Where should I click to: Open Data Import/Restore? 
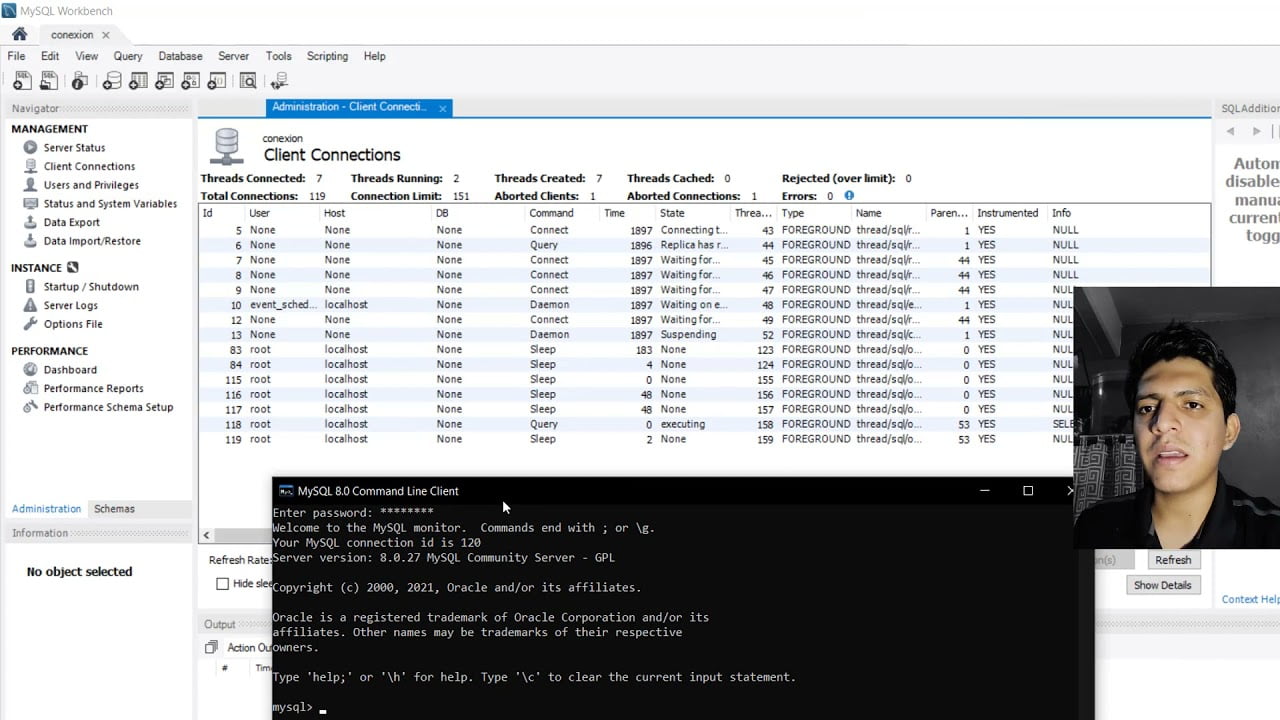pyautogui.click(x=92, y=241)
